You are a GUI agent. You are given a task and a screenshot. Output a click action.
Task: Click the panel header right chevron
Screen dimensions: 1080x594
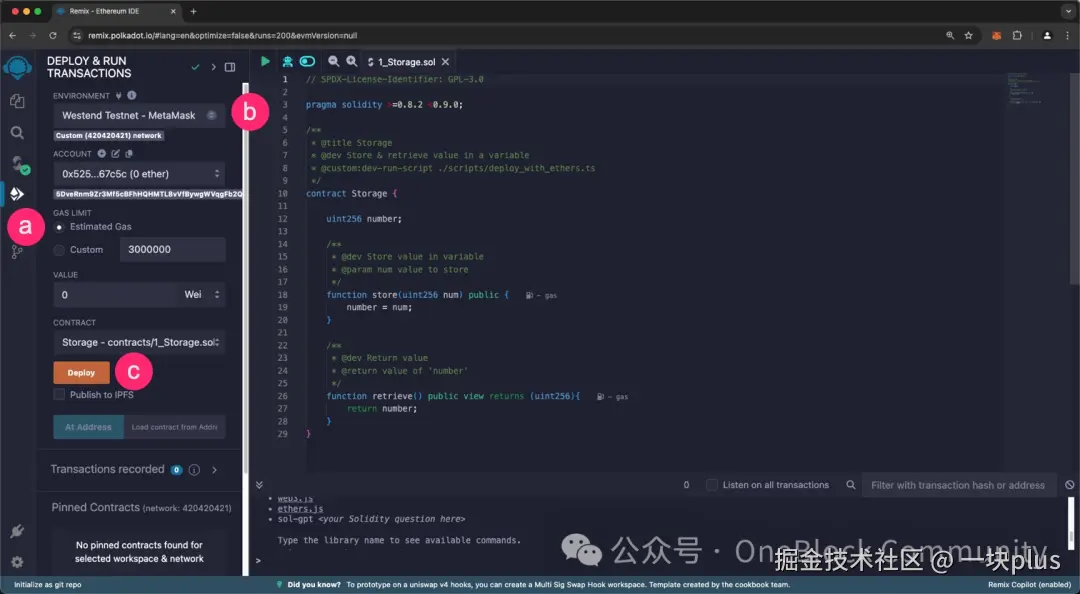point(214,68)
